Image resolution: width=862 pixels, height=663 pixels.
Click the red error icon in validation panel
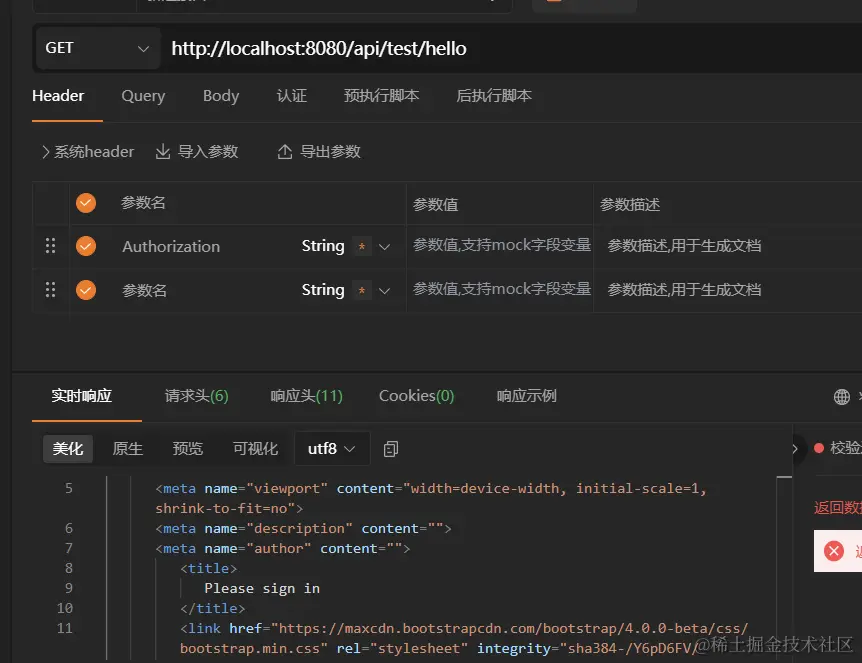point(834,551)
